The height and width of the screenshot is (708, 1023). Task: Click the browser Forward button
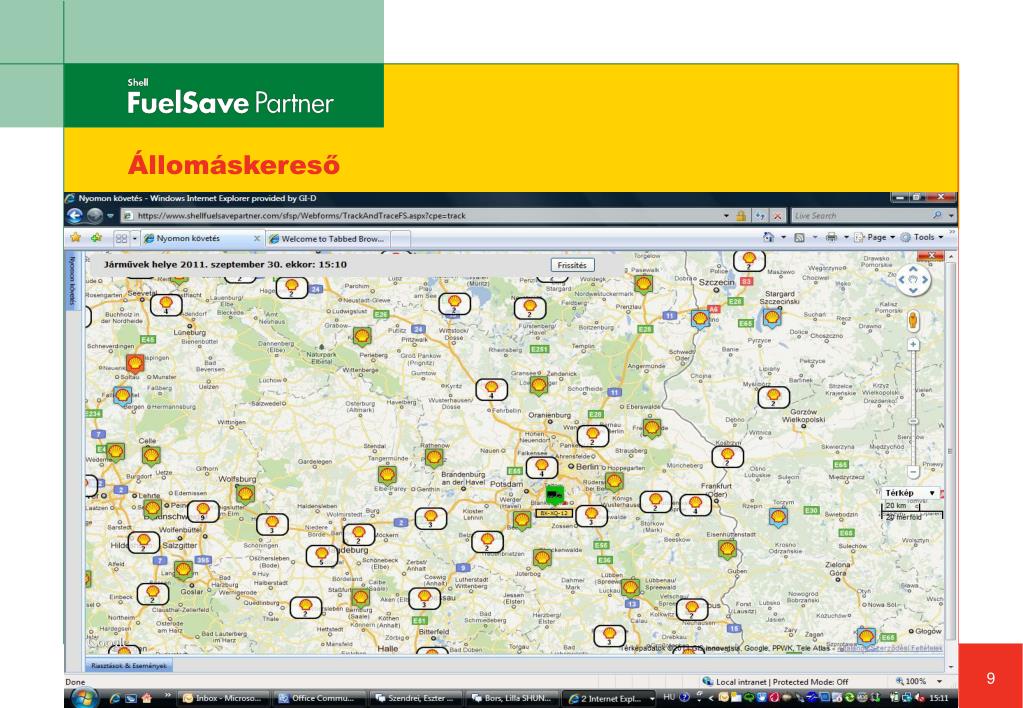95,215
